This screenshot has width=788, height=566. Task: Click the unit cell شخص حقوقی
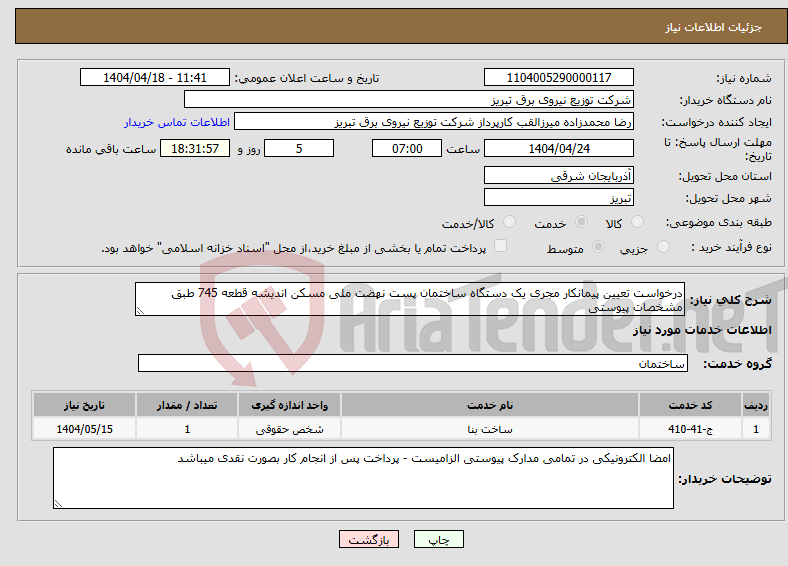tap(289, 429)
